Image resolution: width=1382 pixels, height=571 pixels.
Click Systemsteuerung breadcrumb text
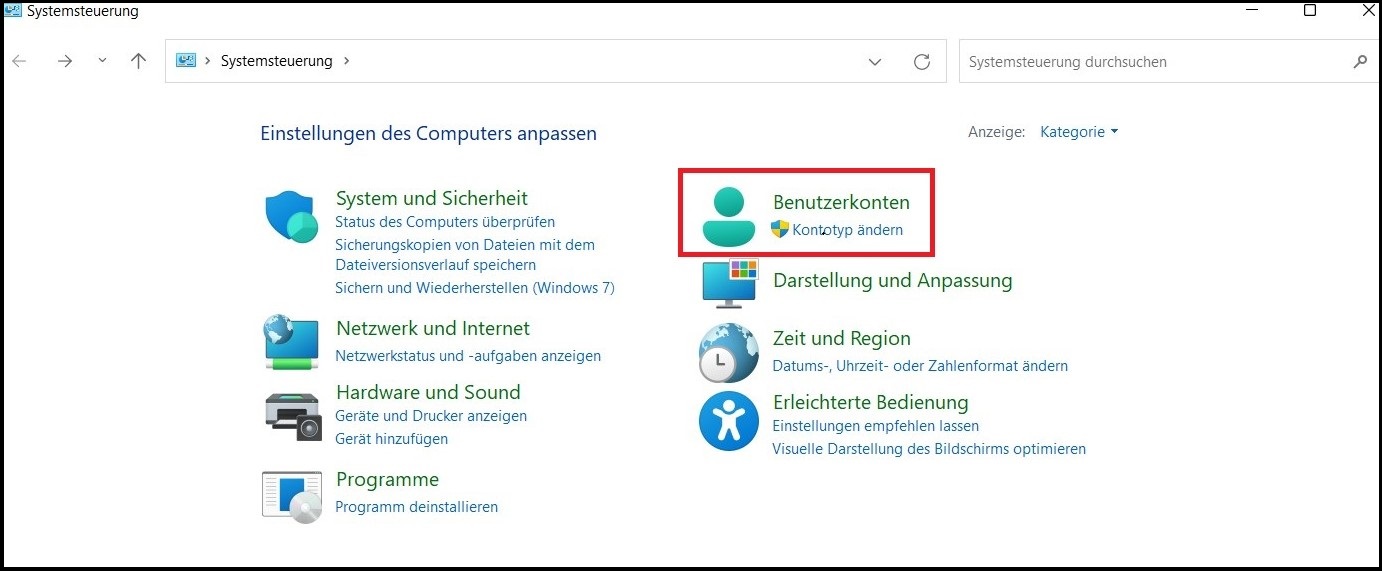pyautogui.click(x=276, y=61)
